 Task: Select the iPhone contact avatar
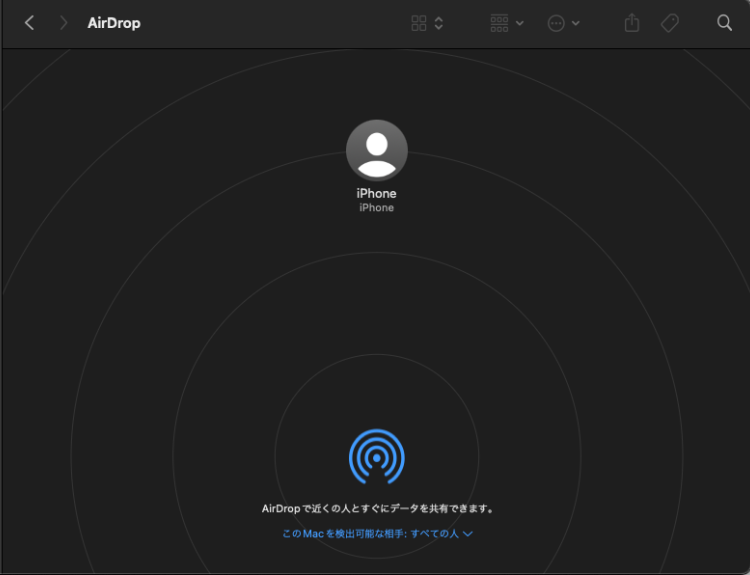coord(377,150)
